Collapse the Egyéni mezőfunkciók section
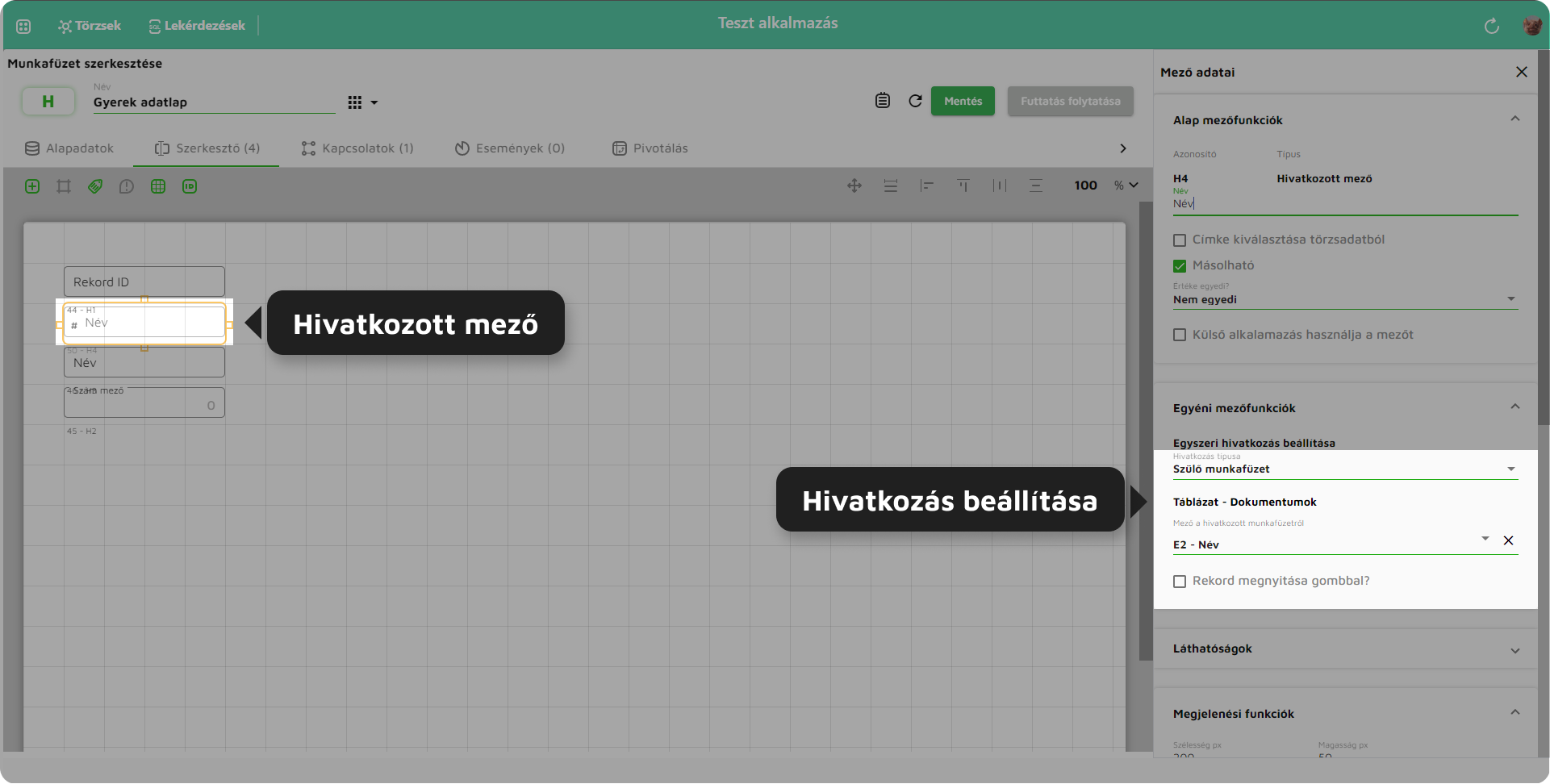The height and width of the screenshot is (784, 1550). click(1515, 407)
